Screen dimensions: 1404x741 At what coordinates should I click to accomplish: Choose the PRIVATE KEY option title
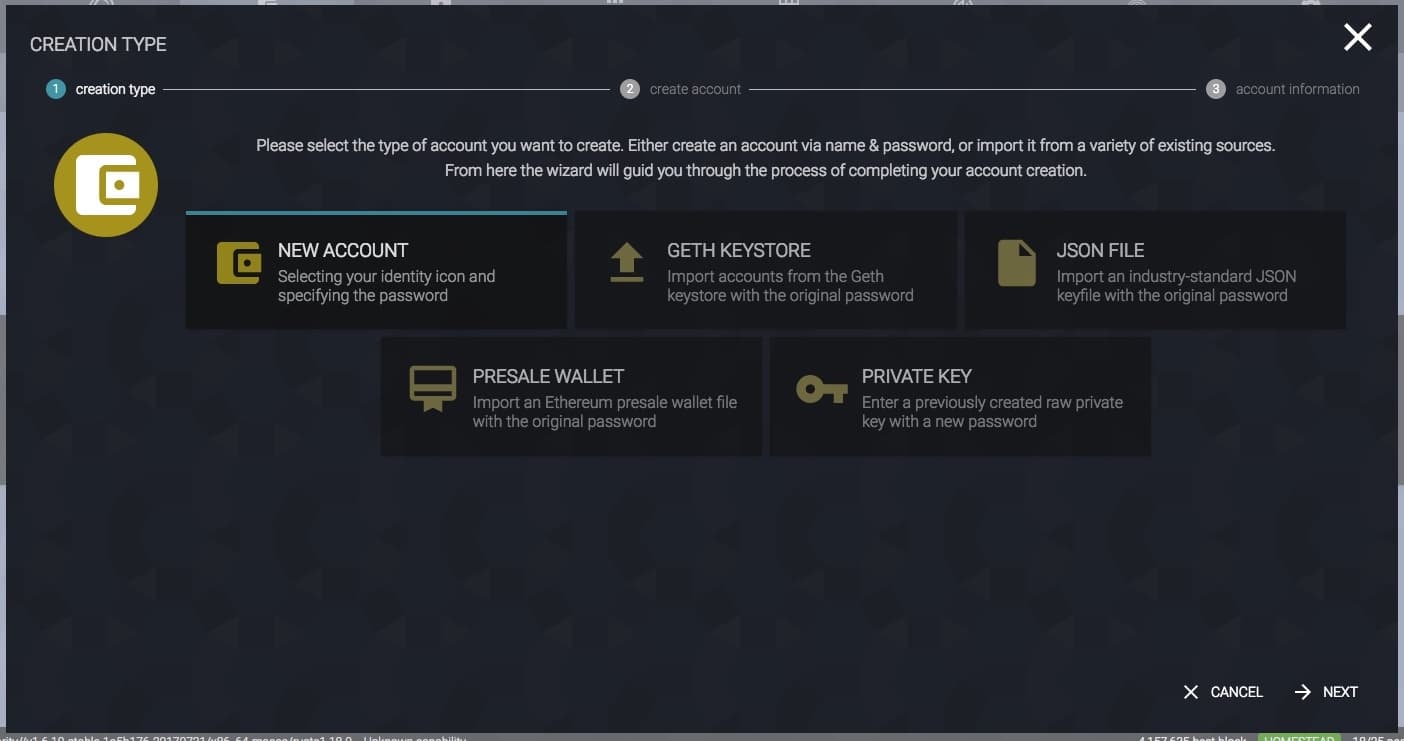(917, 376)
